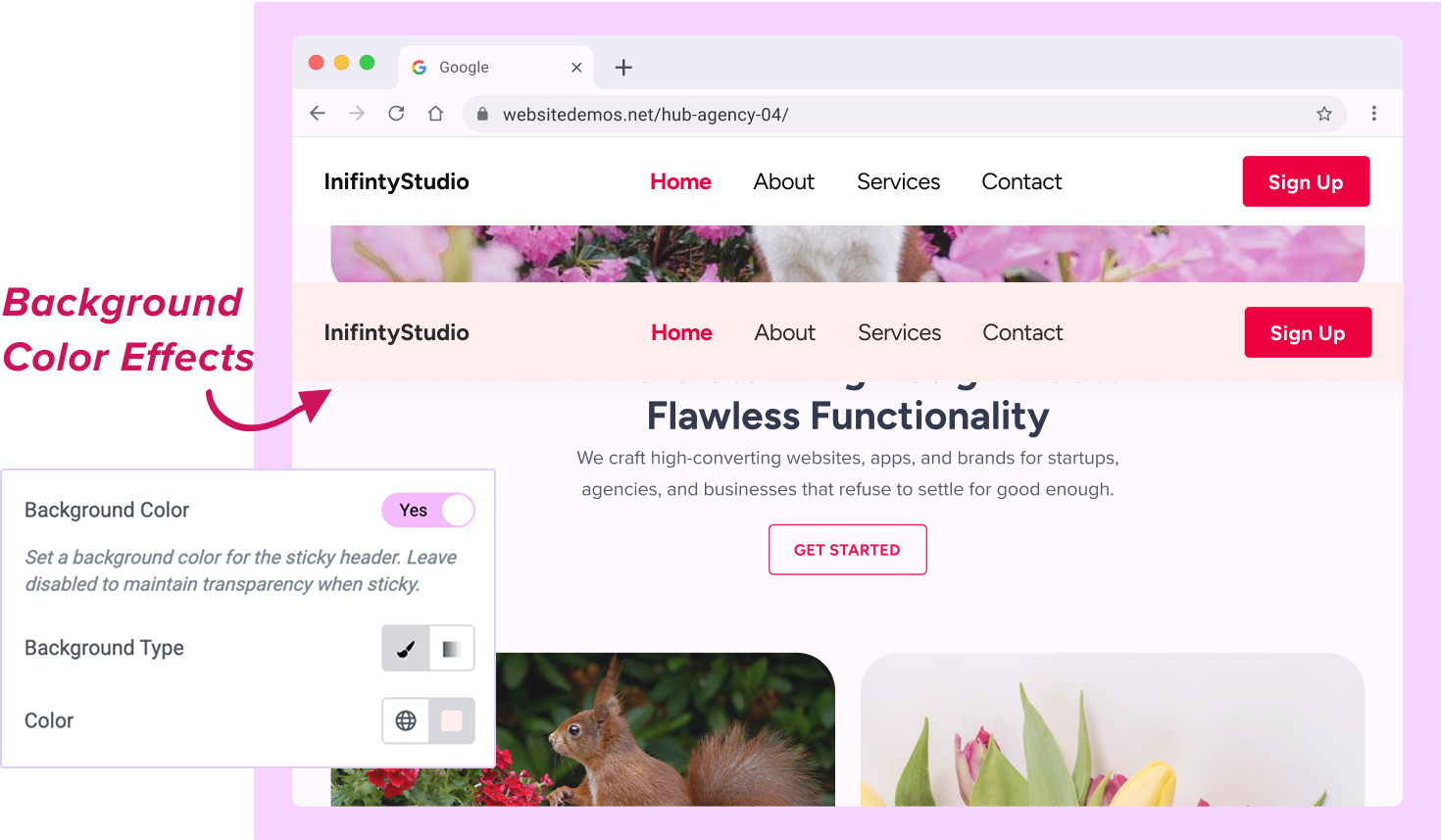Open the browser three-dot menu
Screen dimensions: 1441x840
[1374, 114]
